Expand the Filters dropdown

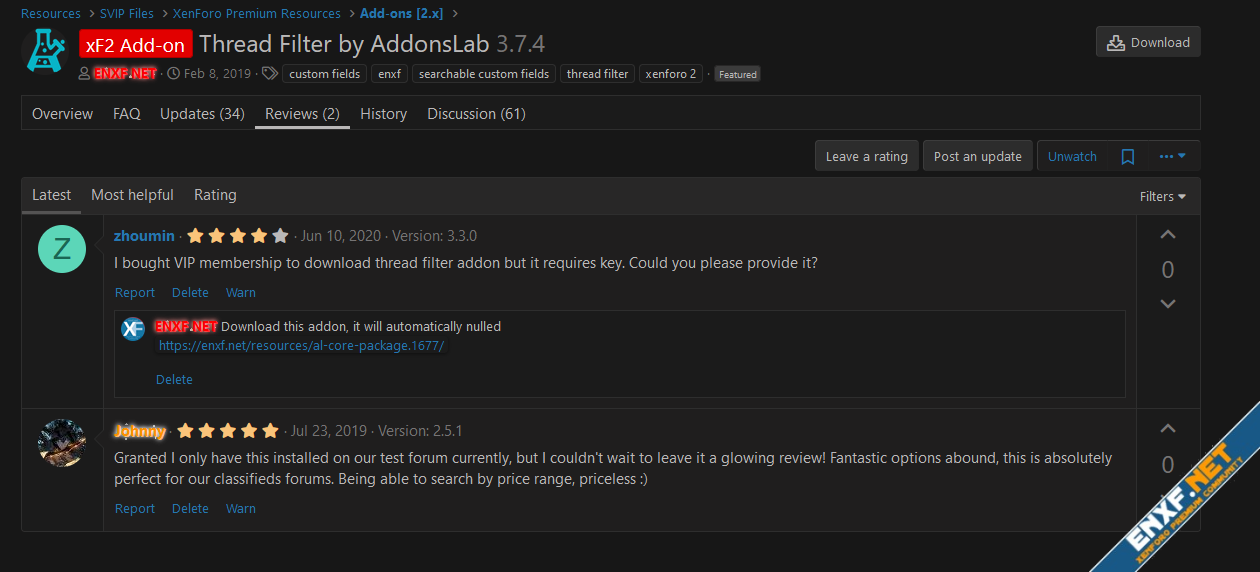tap(1163, 197)
